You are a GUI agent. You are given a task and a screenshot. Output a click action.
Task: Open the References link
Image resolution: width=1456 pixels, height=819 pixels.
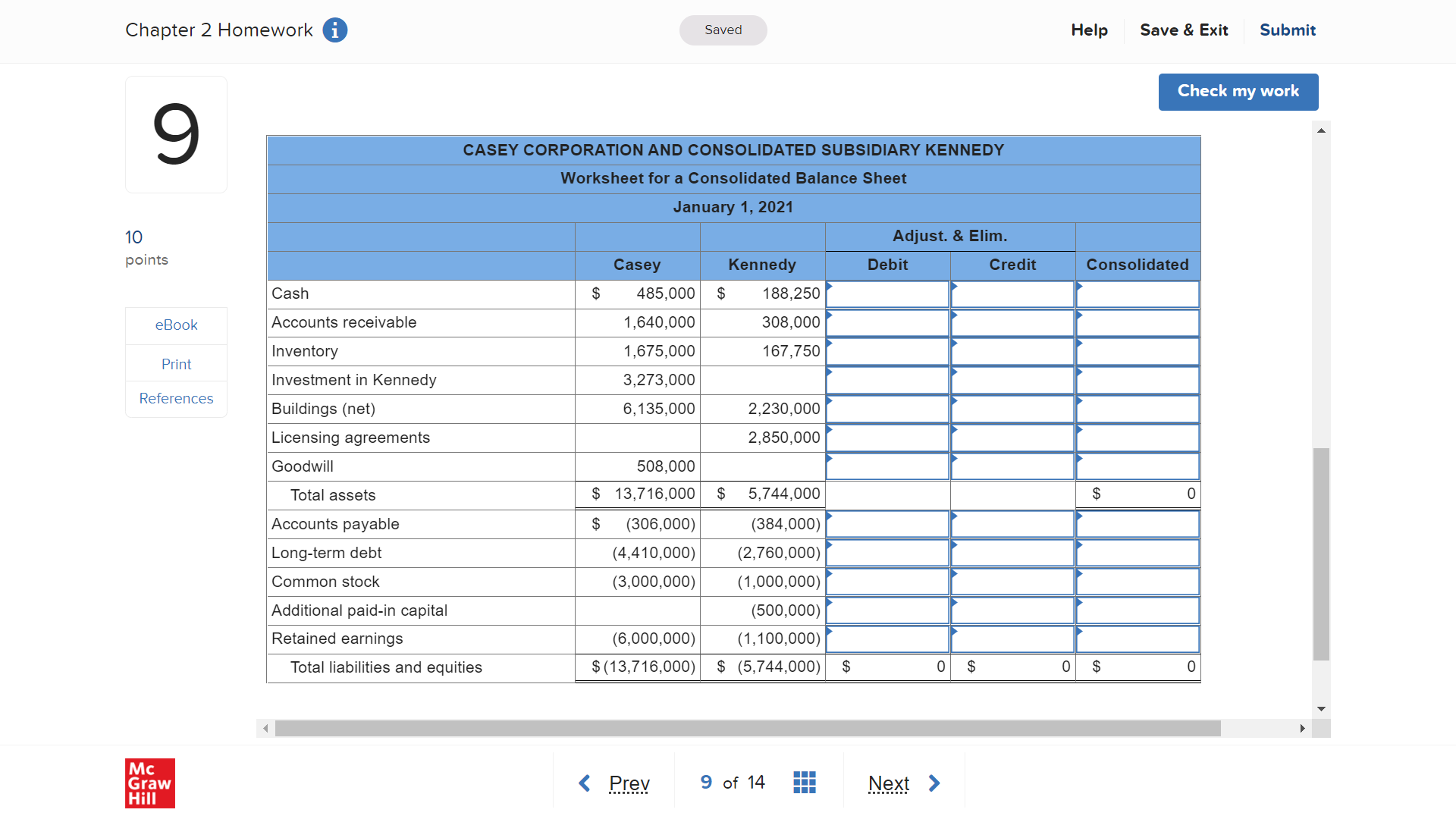tap(176, 399)
